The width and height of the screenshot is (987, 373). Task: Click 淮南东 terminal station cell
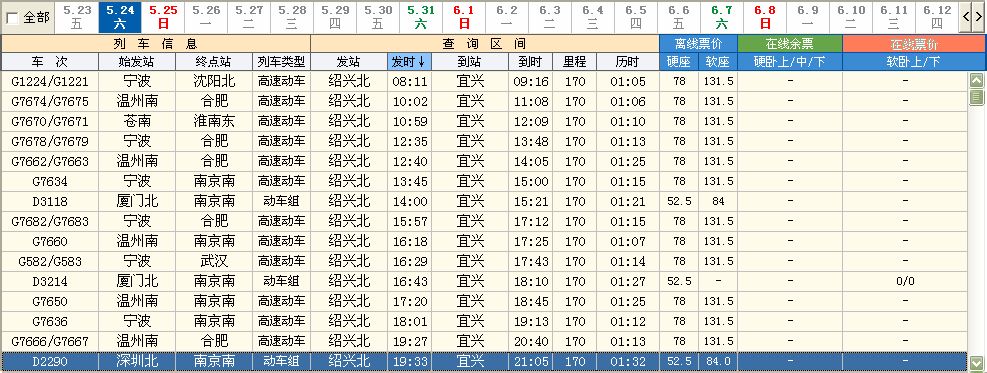214,121
